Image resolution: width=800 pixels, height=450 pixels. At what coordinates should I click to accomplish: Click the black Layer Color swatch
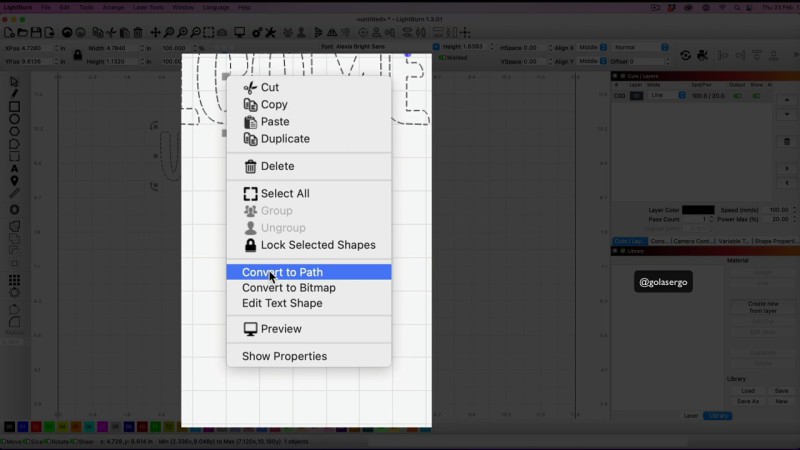698,210
